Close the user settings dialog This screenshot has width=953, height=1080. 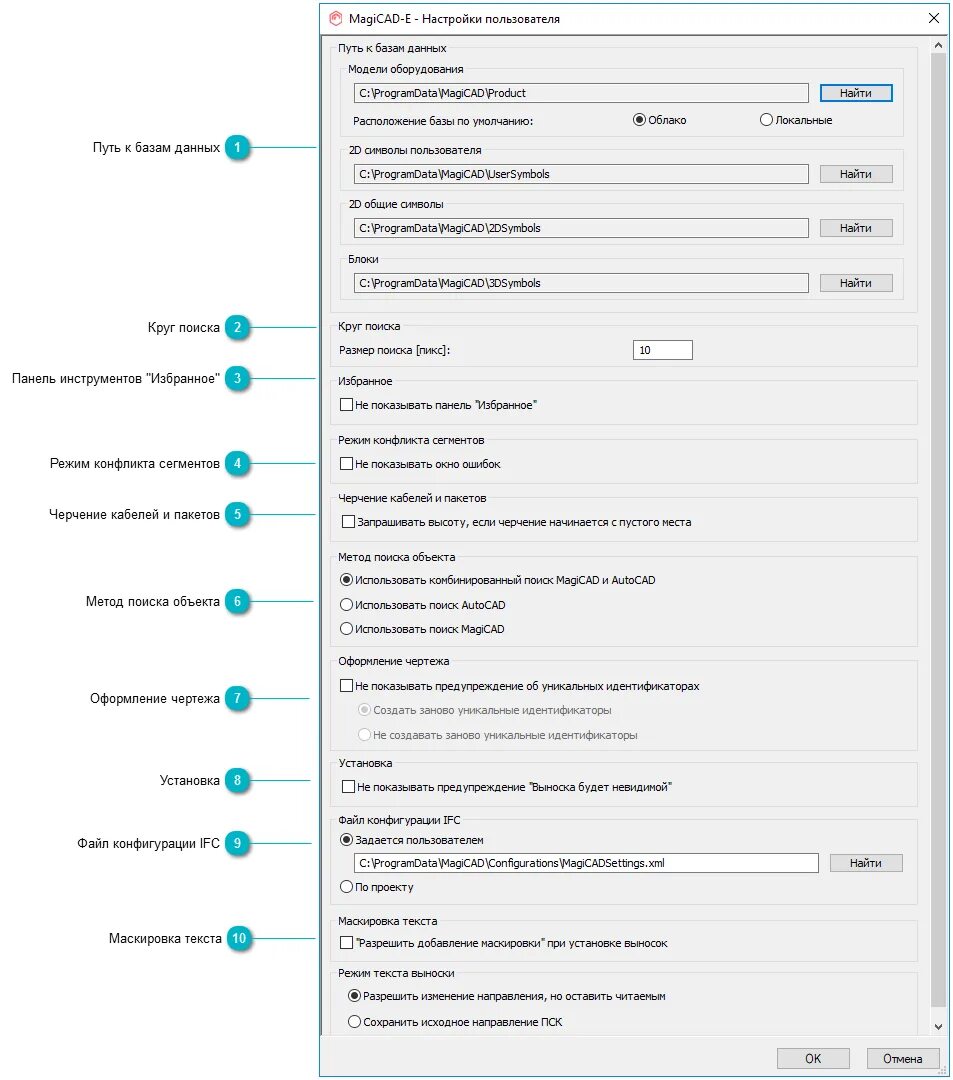pyautogui.click(x=933, y=19)
